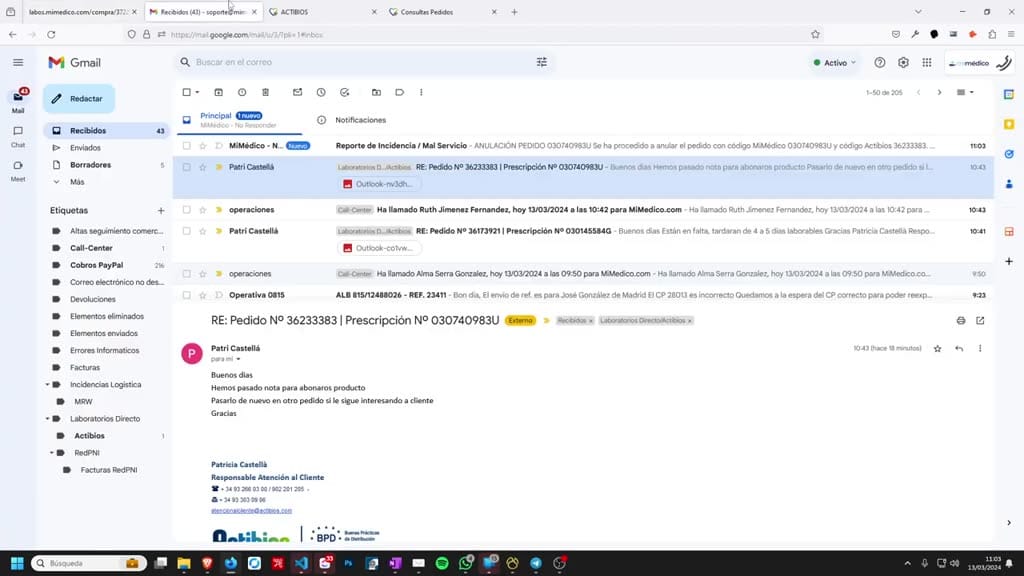The image size is (1024, 576).
Task: Open Chat section in left rail
Action: point(18,136)
